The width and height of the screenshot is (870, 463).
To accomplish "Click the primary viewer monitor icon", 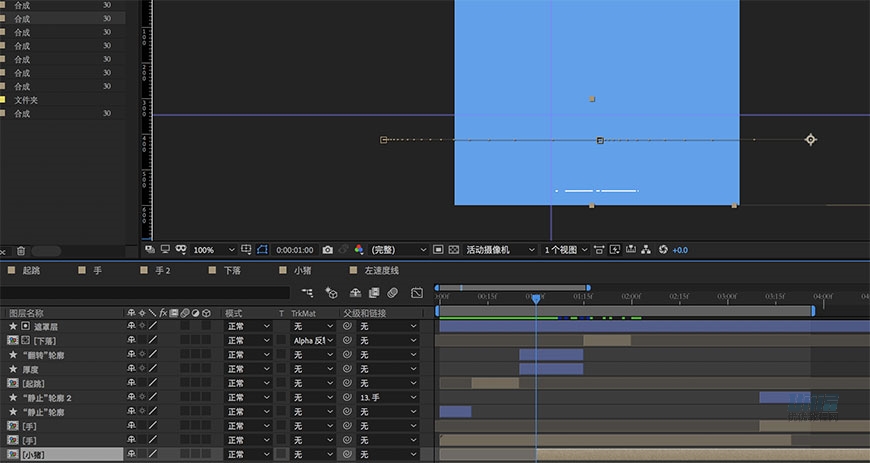I will pyautogui.click(x=165, y=249).
